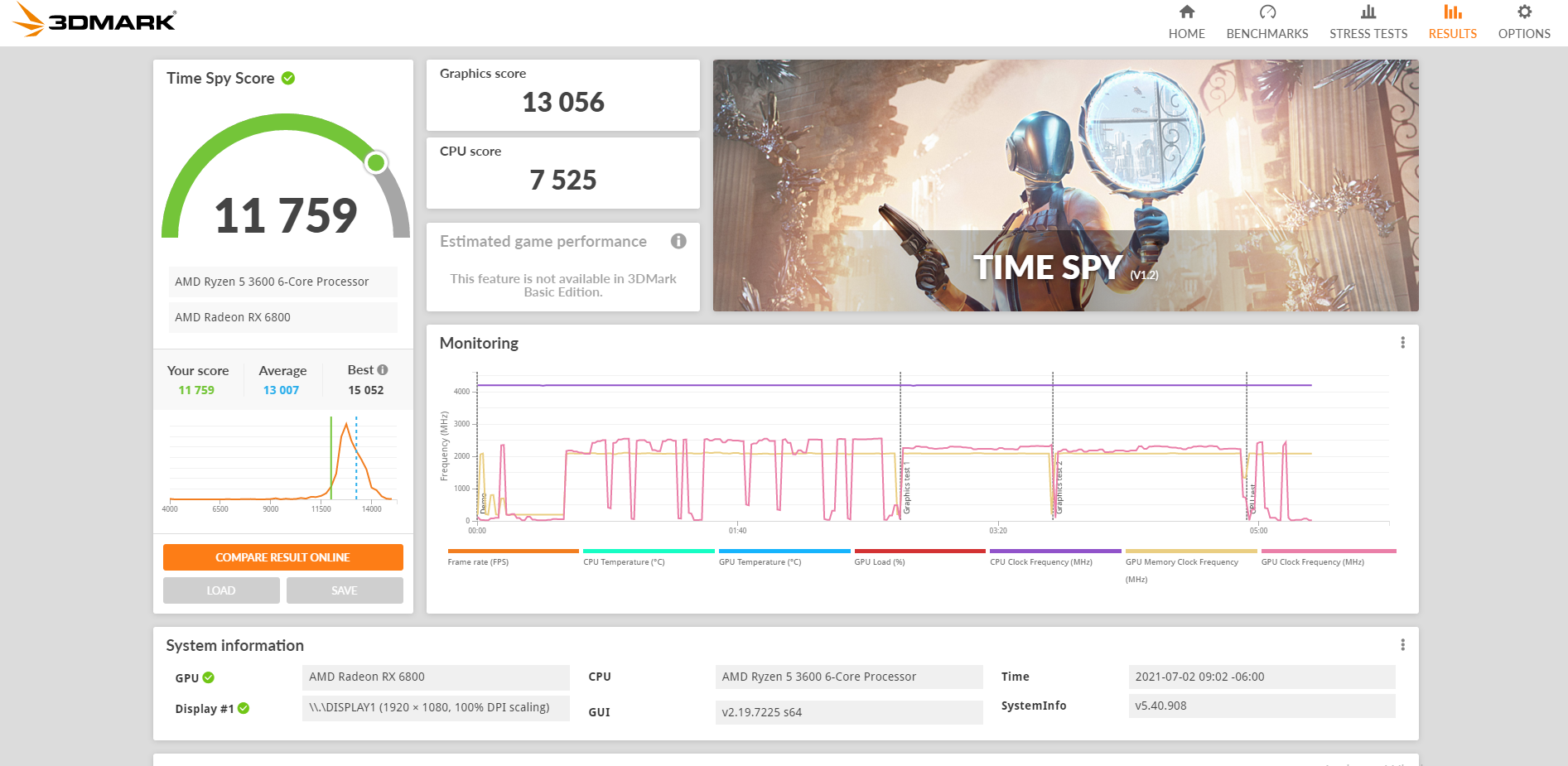Toggle the CPU Clock Frequency legend
The image size is (1568, 766).
(x=1041, y=562)
